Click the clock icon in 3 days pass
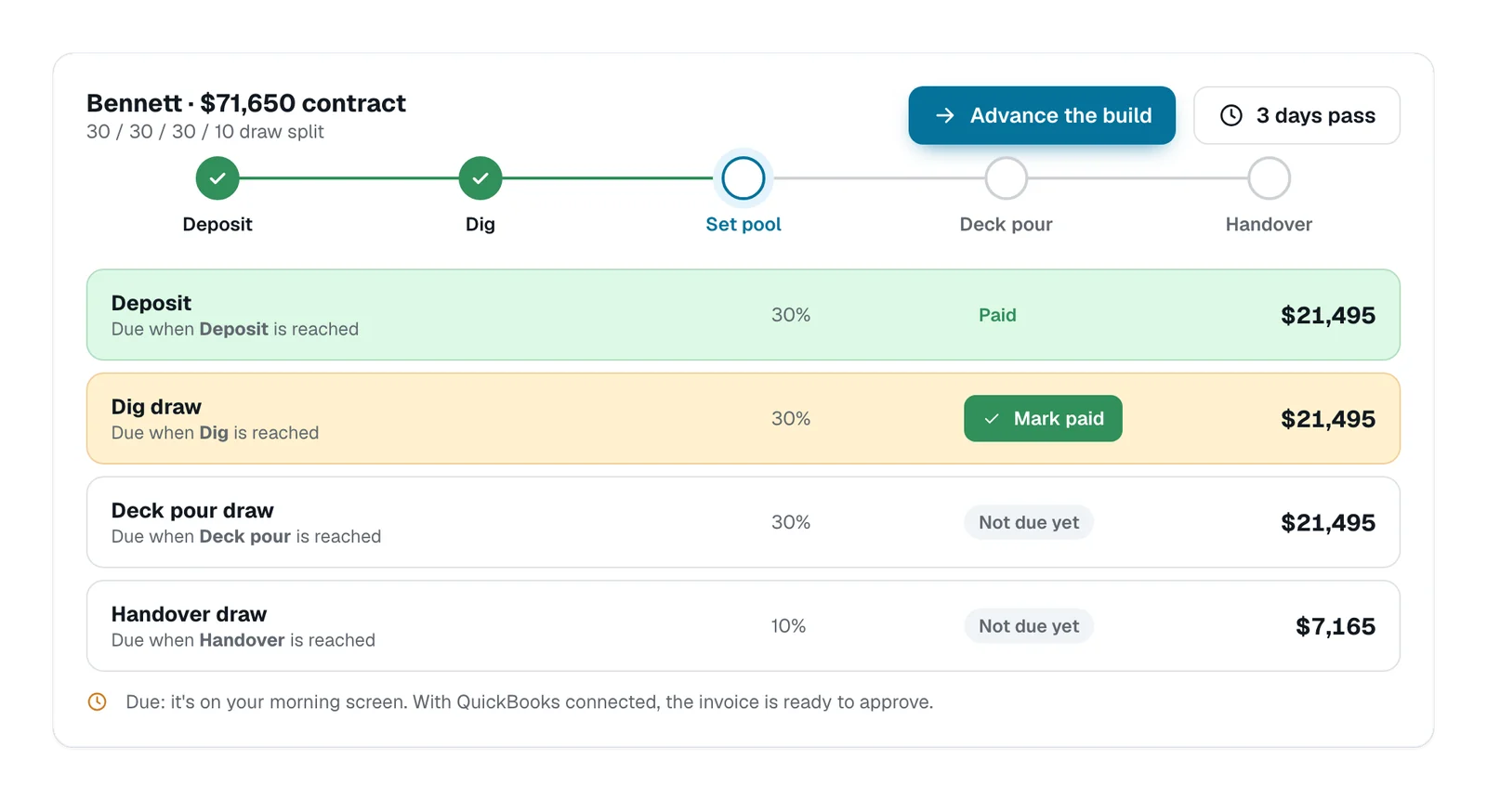This screenshot has width=1487, height=812. [x=1231, y=115]
